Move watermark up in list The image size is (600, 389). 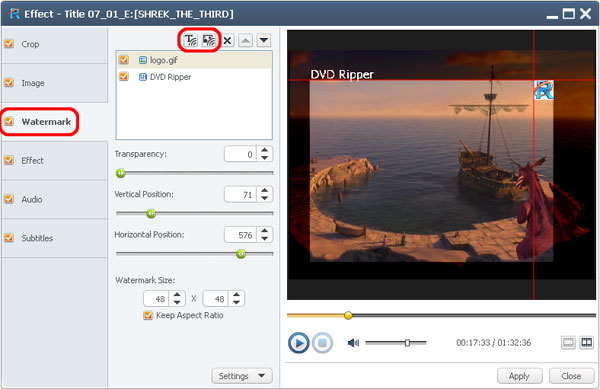pyautogui.click(x=245, y=40)
